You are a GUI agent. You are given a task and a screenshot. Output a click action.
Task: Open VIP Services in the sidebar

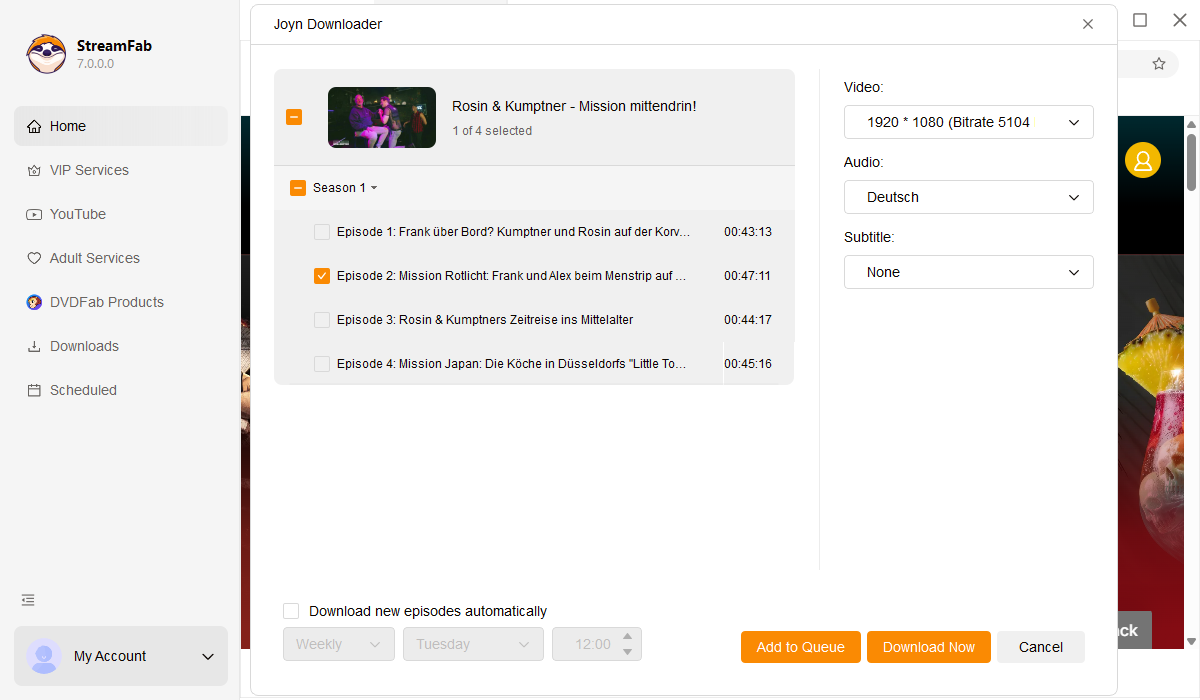pos(89,170)
